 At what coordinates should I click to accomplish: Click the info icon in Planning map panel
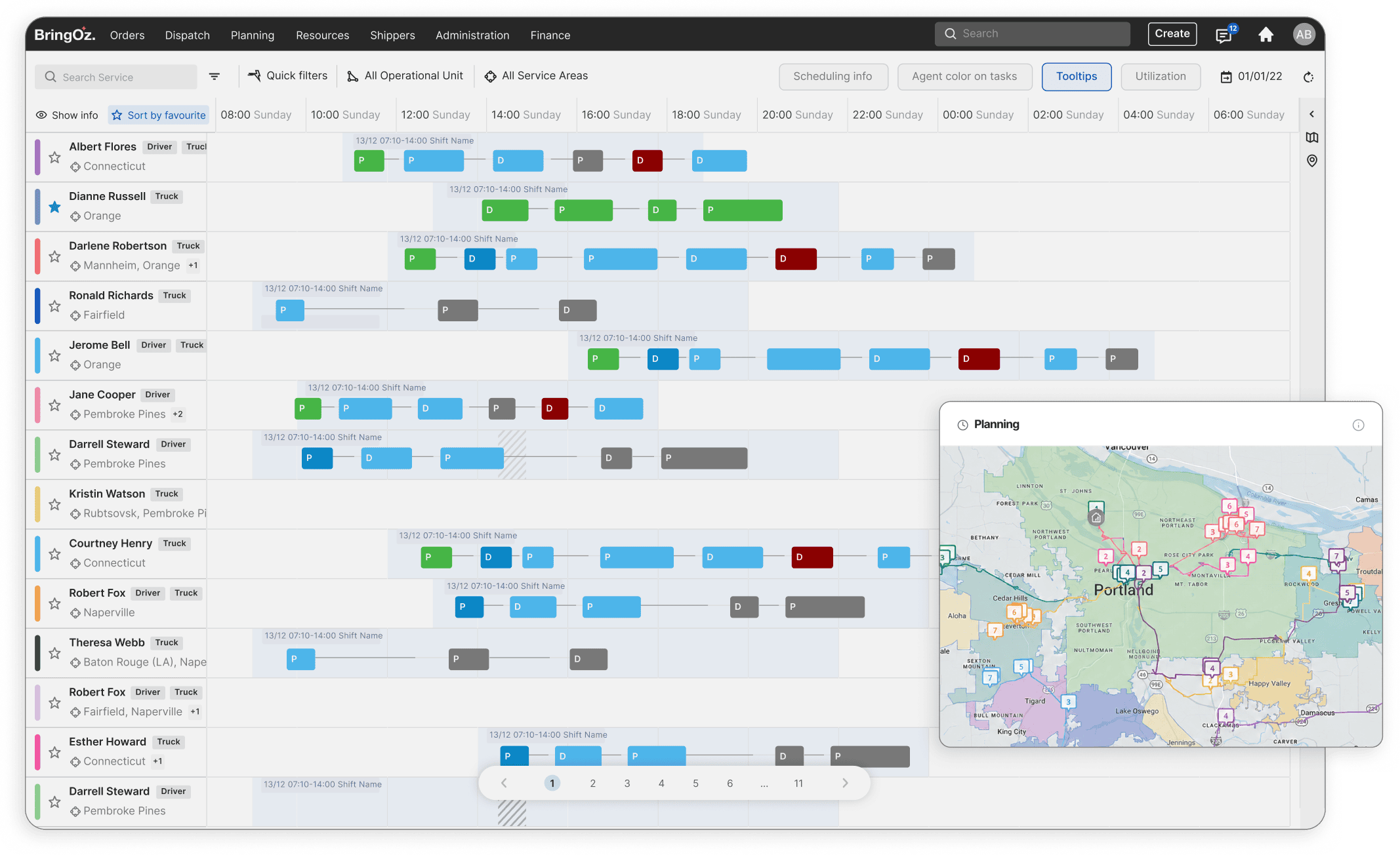[x=1358, y=425]
